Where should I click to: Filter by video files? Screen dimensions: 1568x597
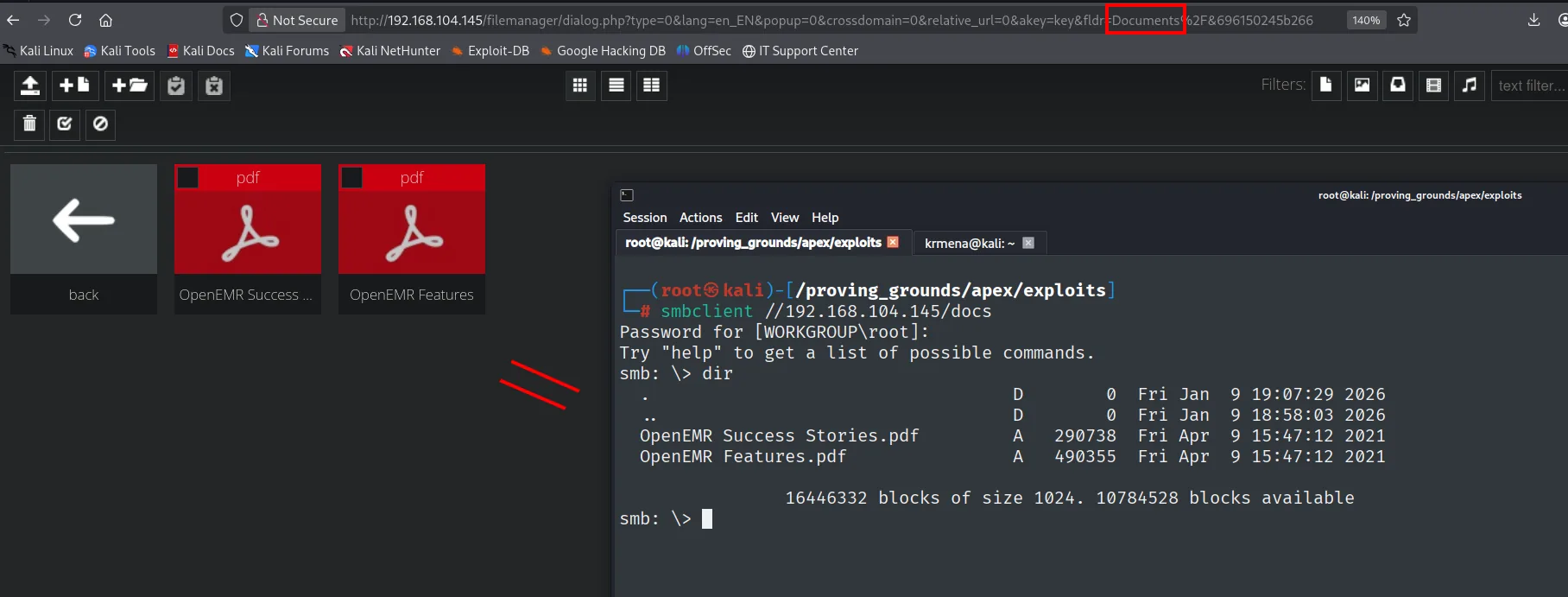[x=1434, y=85]
